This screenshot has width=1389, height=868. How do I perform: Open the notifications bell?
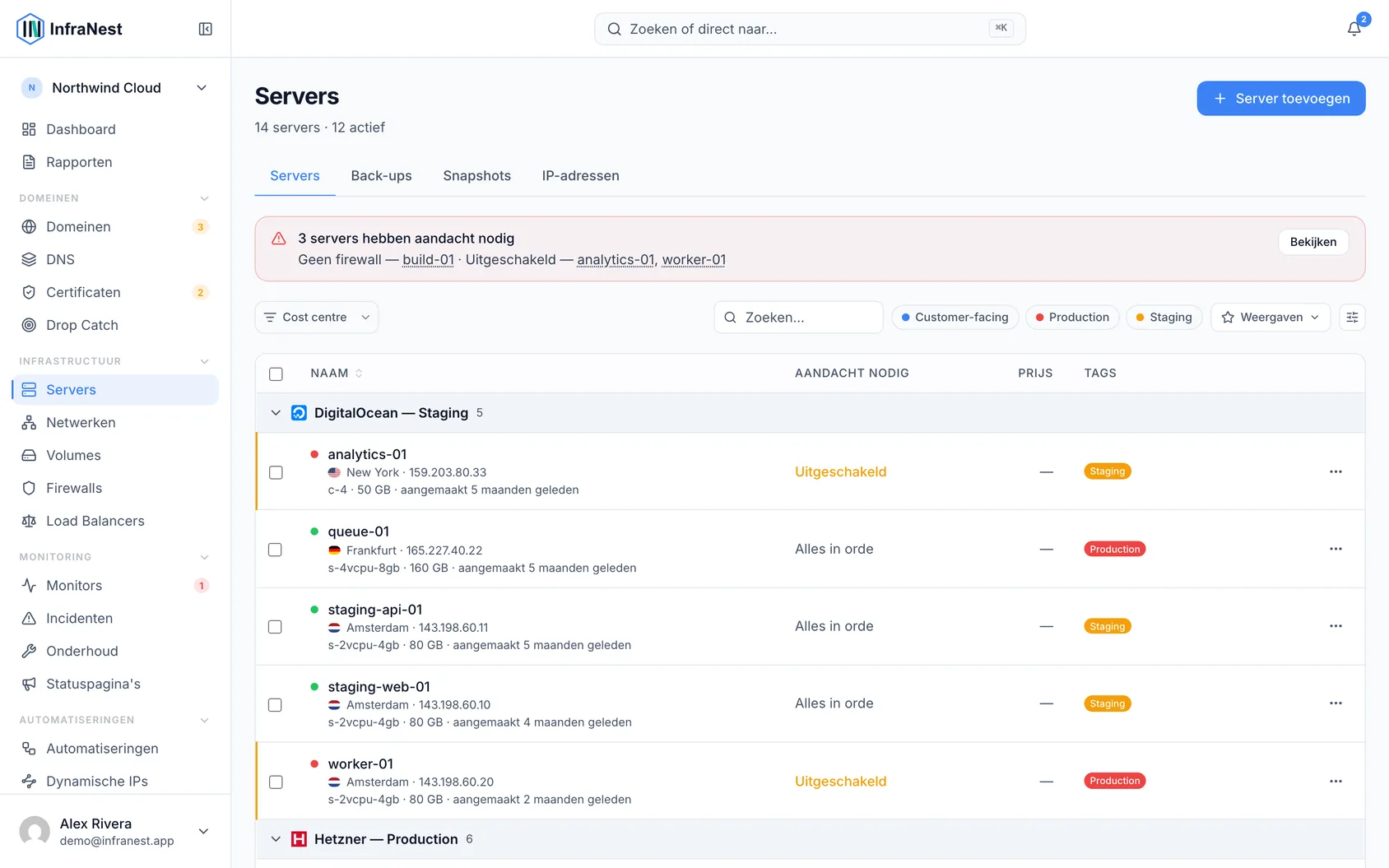pos(1354,29)
